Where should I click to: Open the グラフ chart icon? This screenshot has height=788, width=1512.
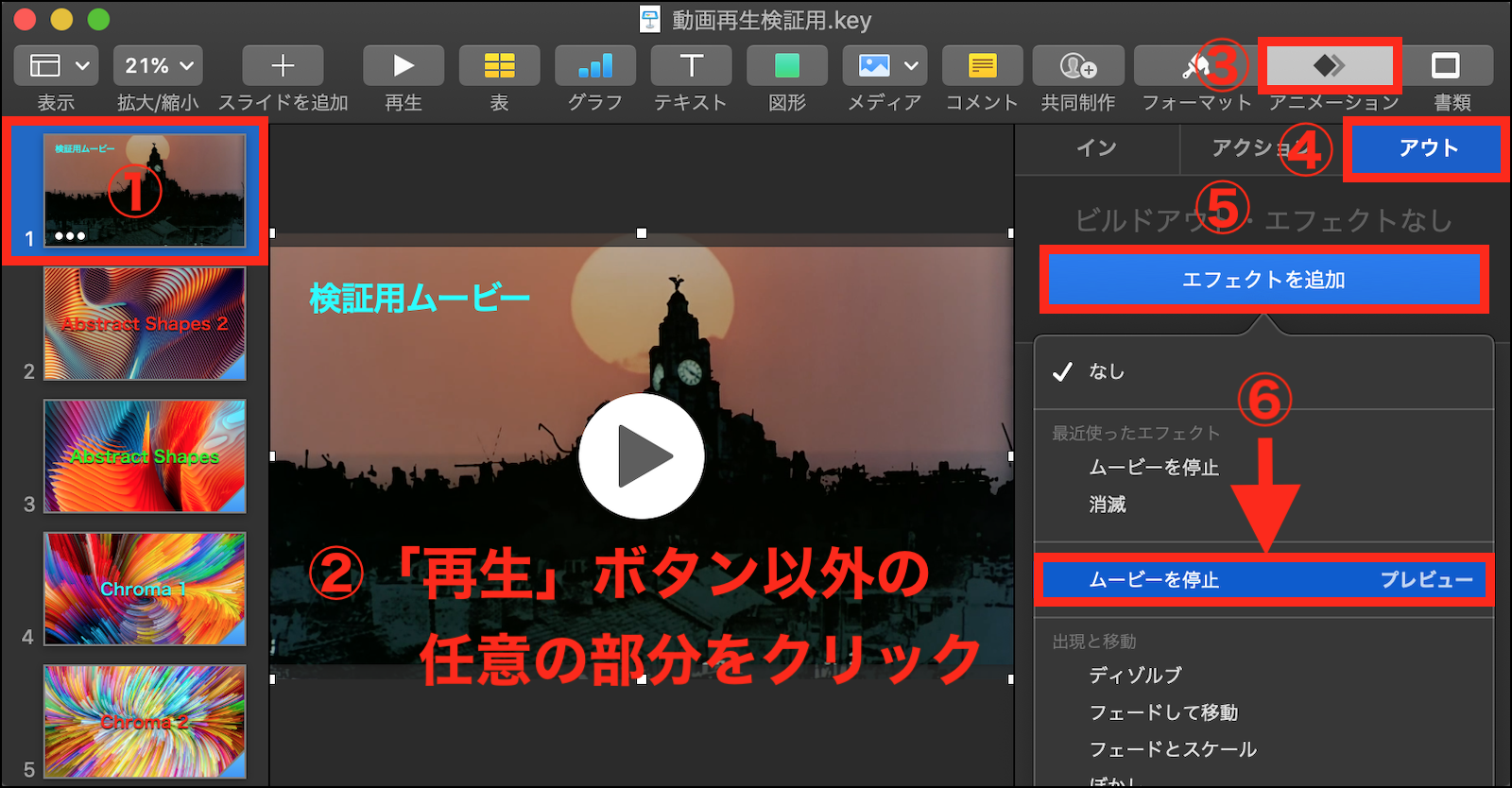pos(595,65)
